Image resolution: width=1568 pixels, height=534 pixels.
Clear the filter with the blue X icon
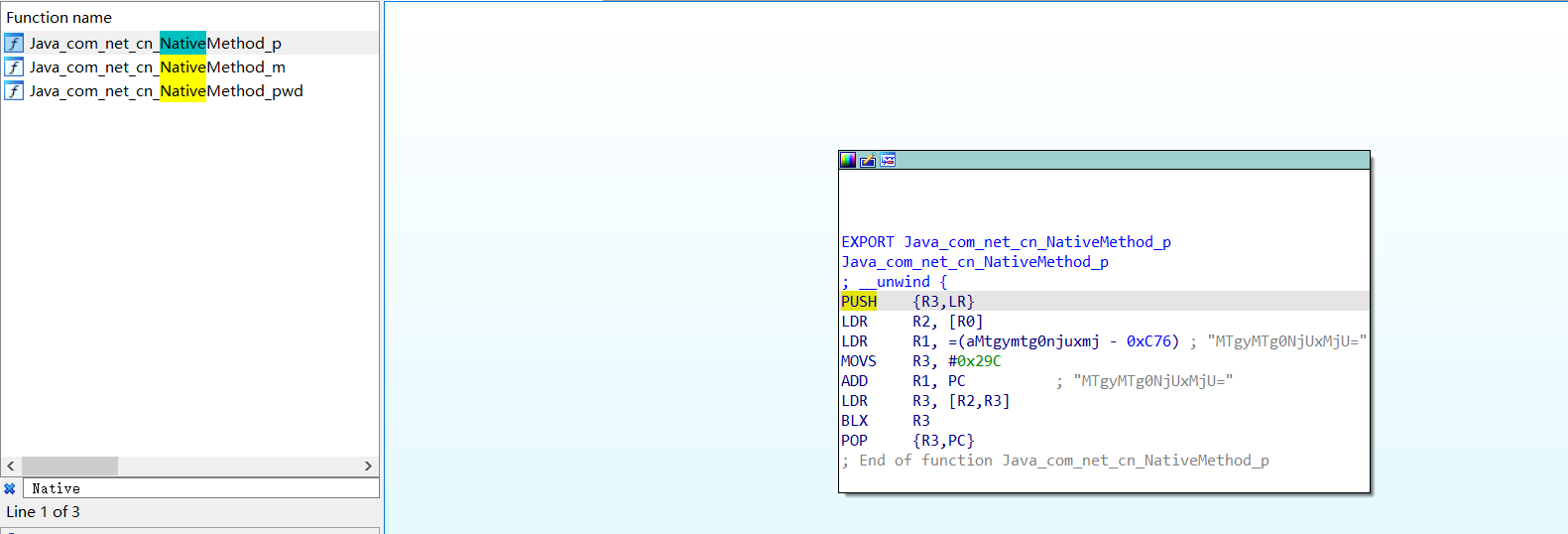pos(10,488)
